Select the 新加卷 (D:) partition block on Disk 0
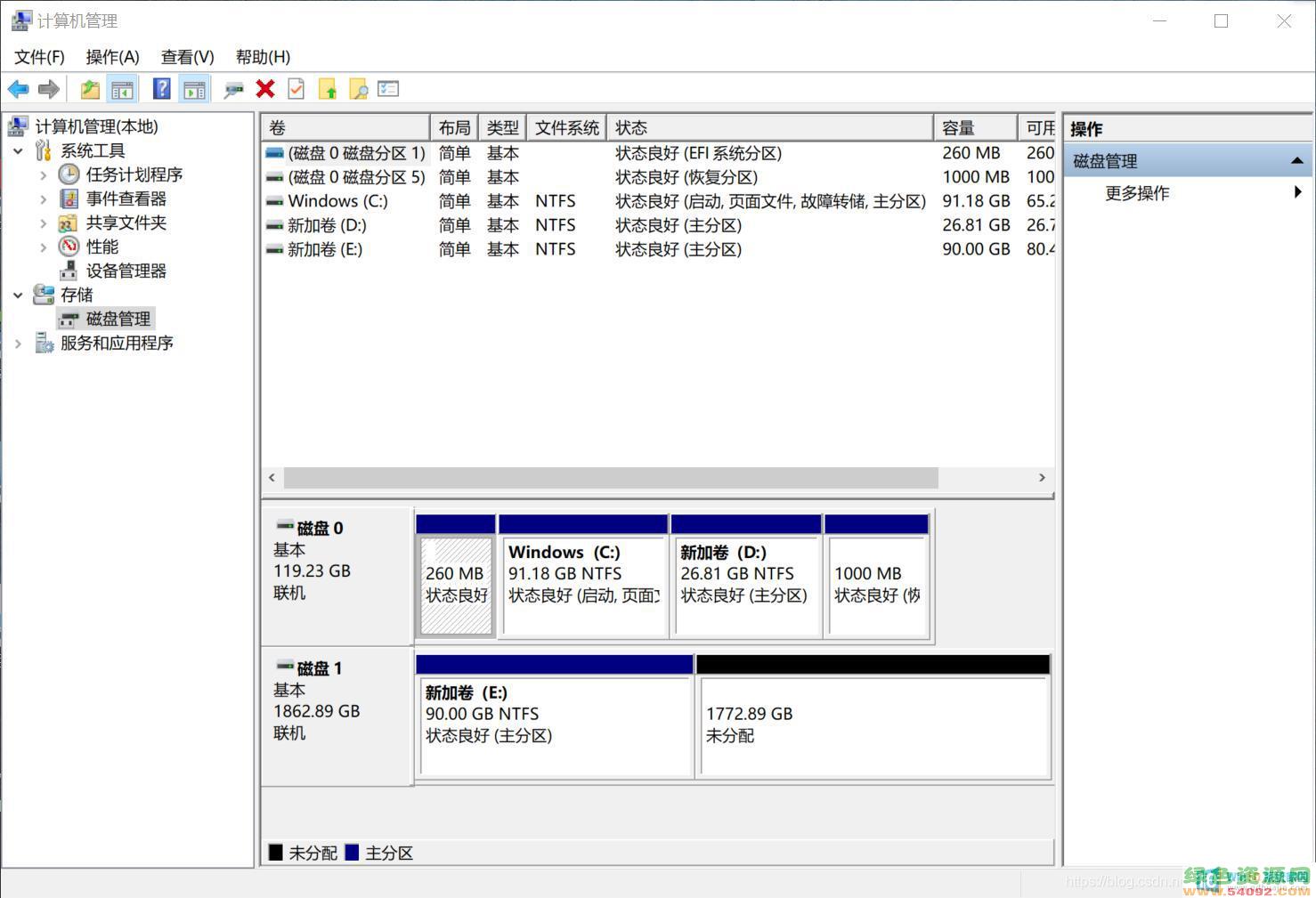Viewport: 1316px width, 898px height. click(746, 577)
